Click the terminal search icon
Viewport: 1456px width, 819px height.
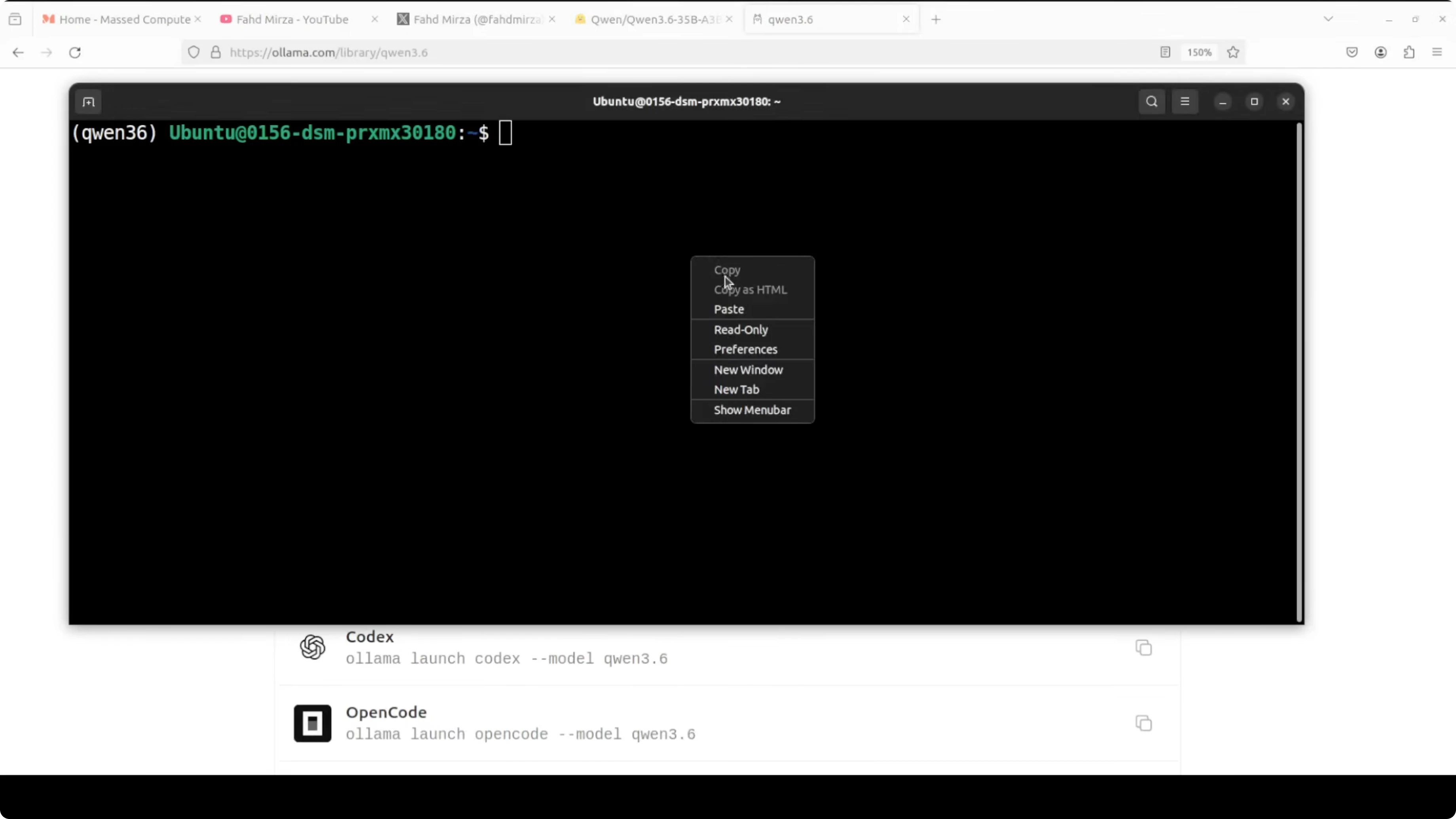pos(1151,102)
